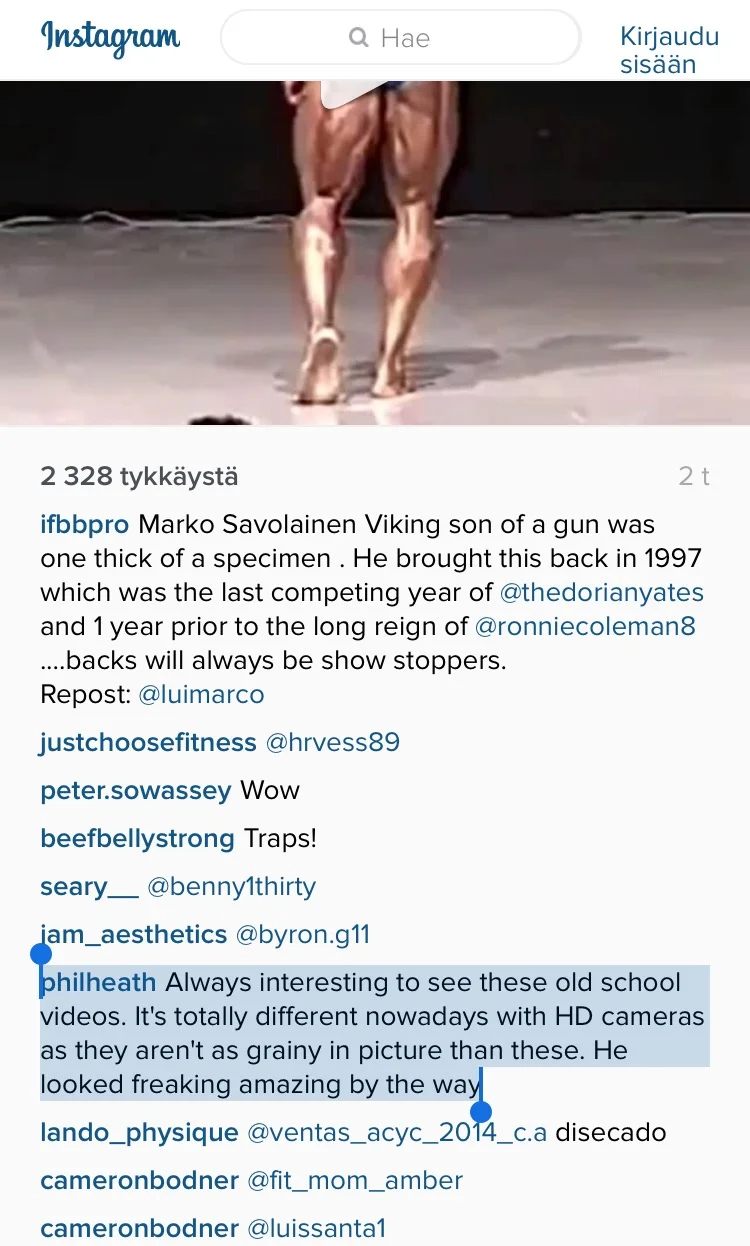Open lando_physique commenter profile
This screenshot has height=1246, width=750.
coord(139,1132)
